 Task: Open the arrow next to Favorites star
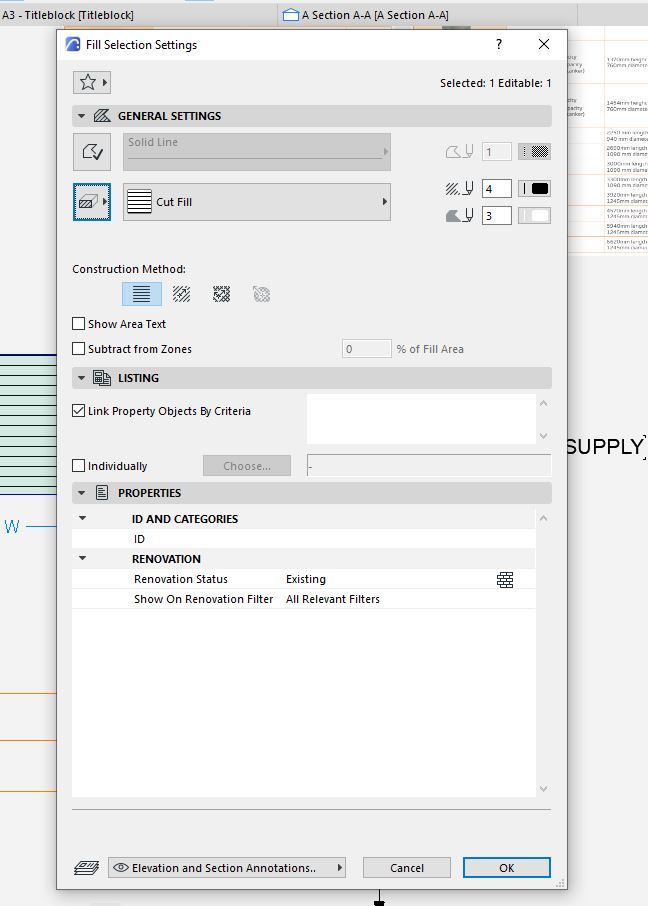[105, 83]
